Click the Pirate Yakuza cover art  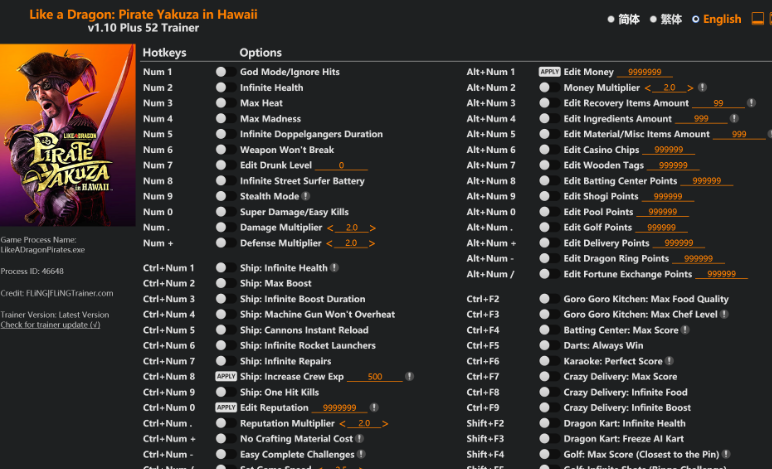point(67,135)
